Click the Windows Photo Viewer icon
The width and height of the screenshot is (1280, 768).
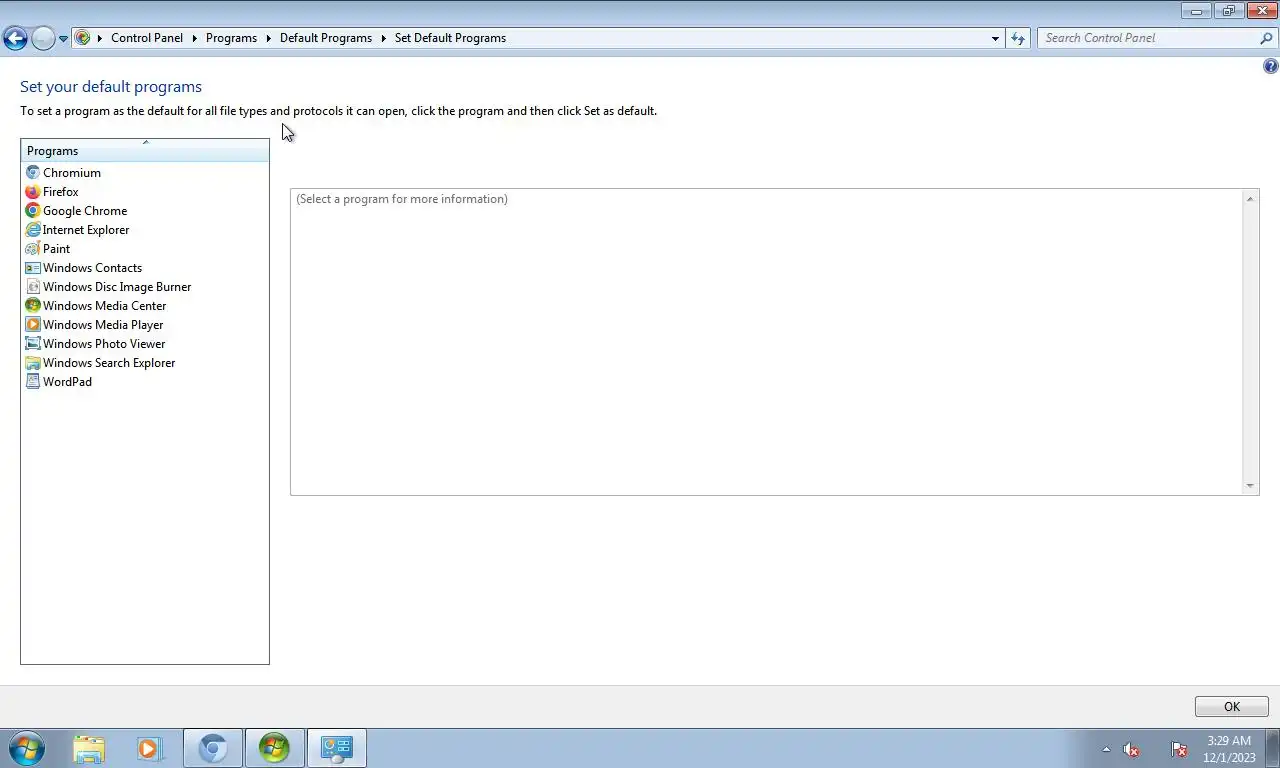point(33,344)
